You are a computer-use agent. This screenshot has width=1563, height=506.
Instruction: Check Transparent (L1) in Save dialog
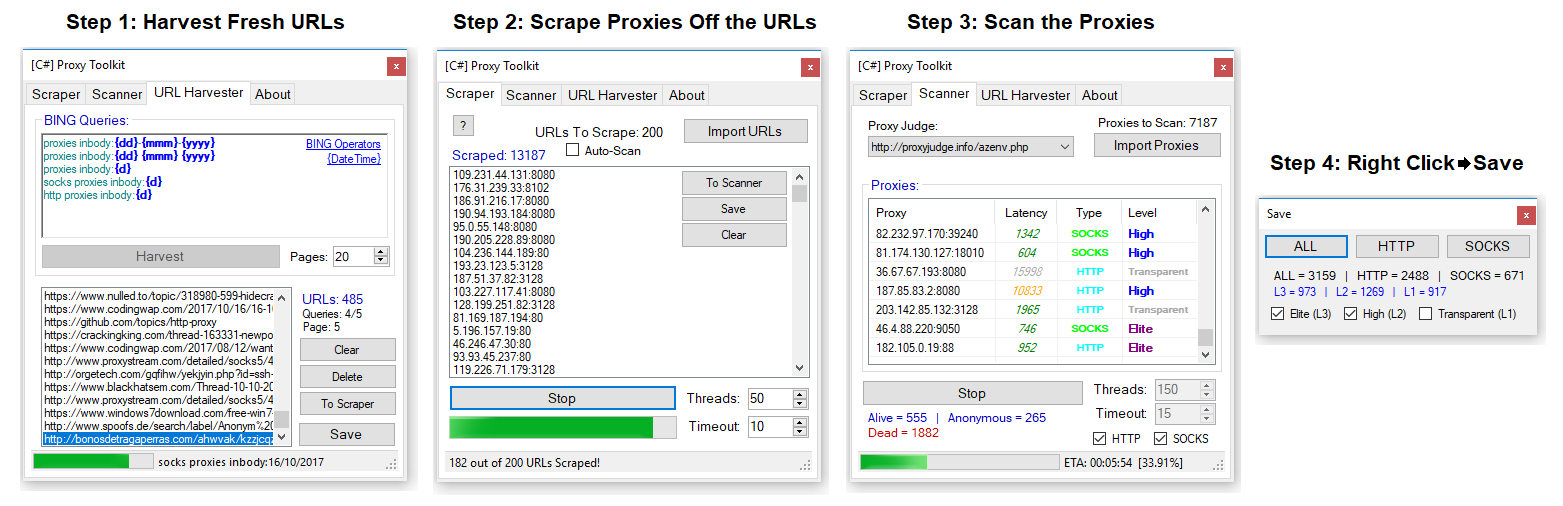(x=1425, y=314)
